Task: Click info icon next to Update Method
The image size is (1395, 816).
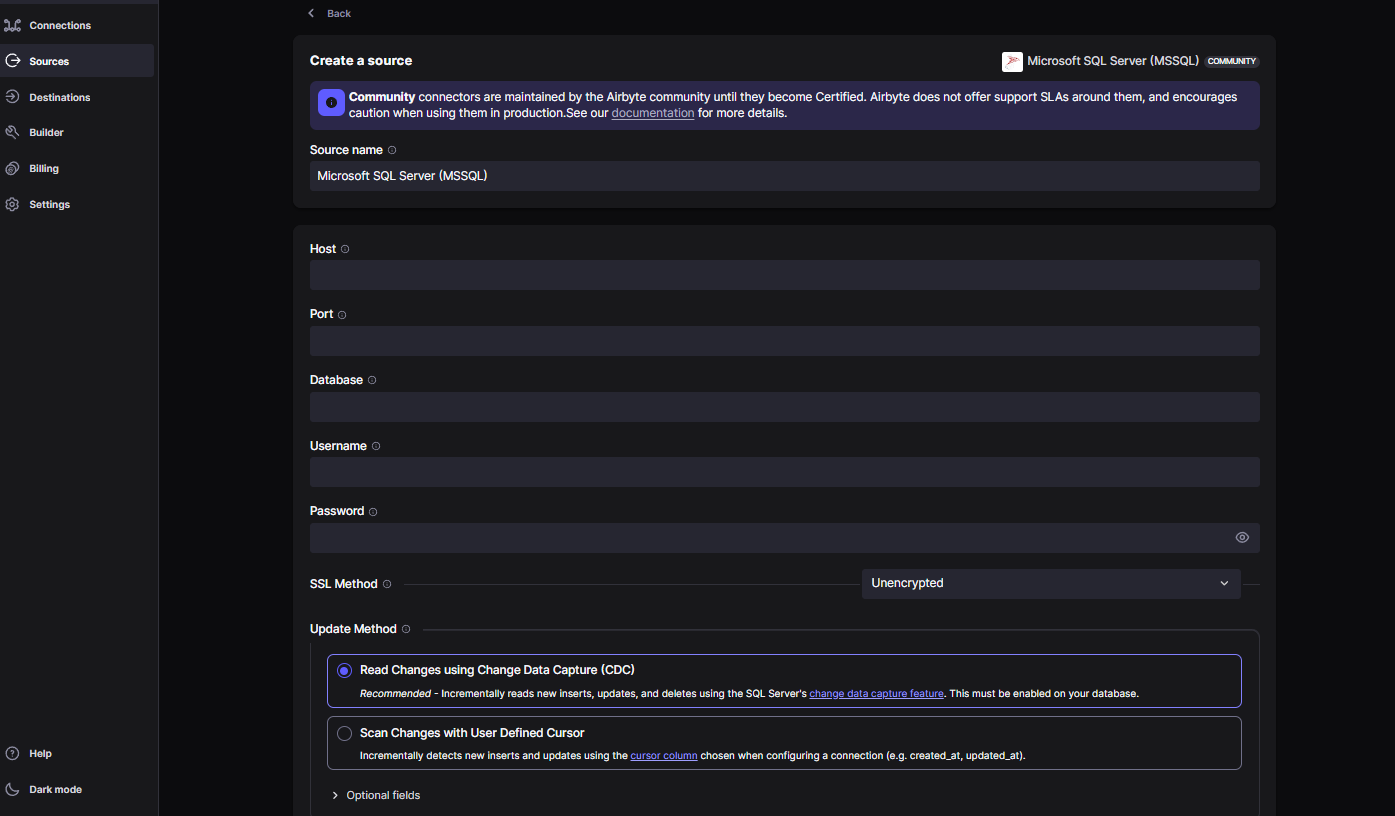Action: [406, 629]
